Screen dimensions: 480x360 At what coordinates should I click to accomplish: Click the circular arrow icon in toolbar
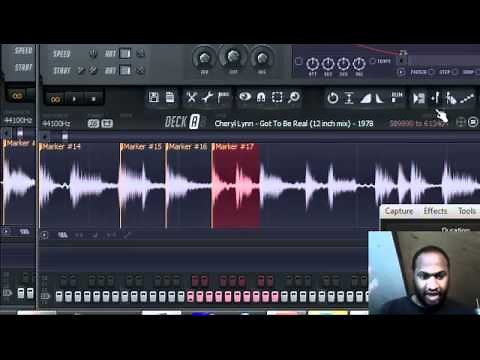(333, 98)
